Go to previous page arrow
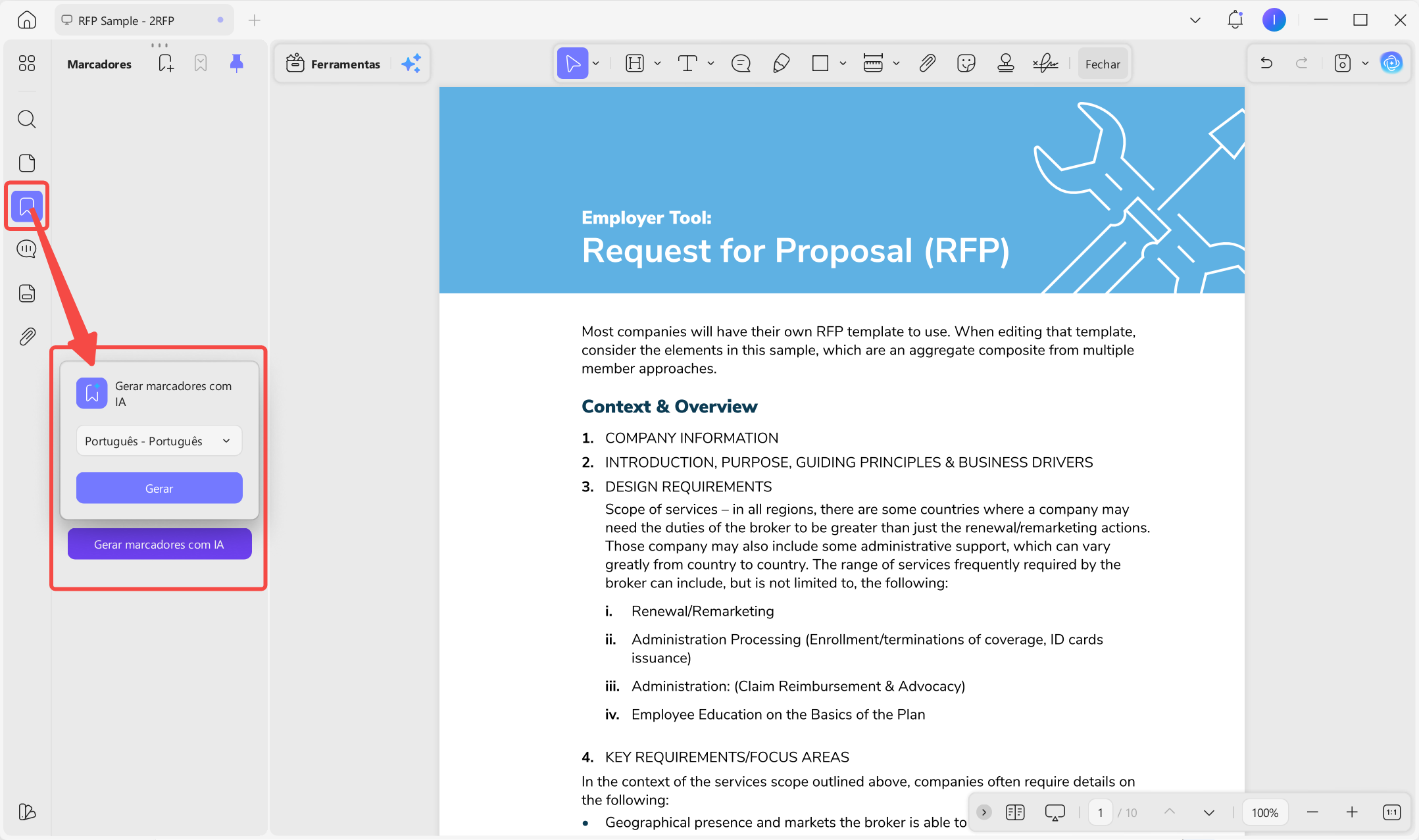Screen dimensions: 1419x840 point(1170,812)
